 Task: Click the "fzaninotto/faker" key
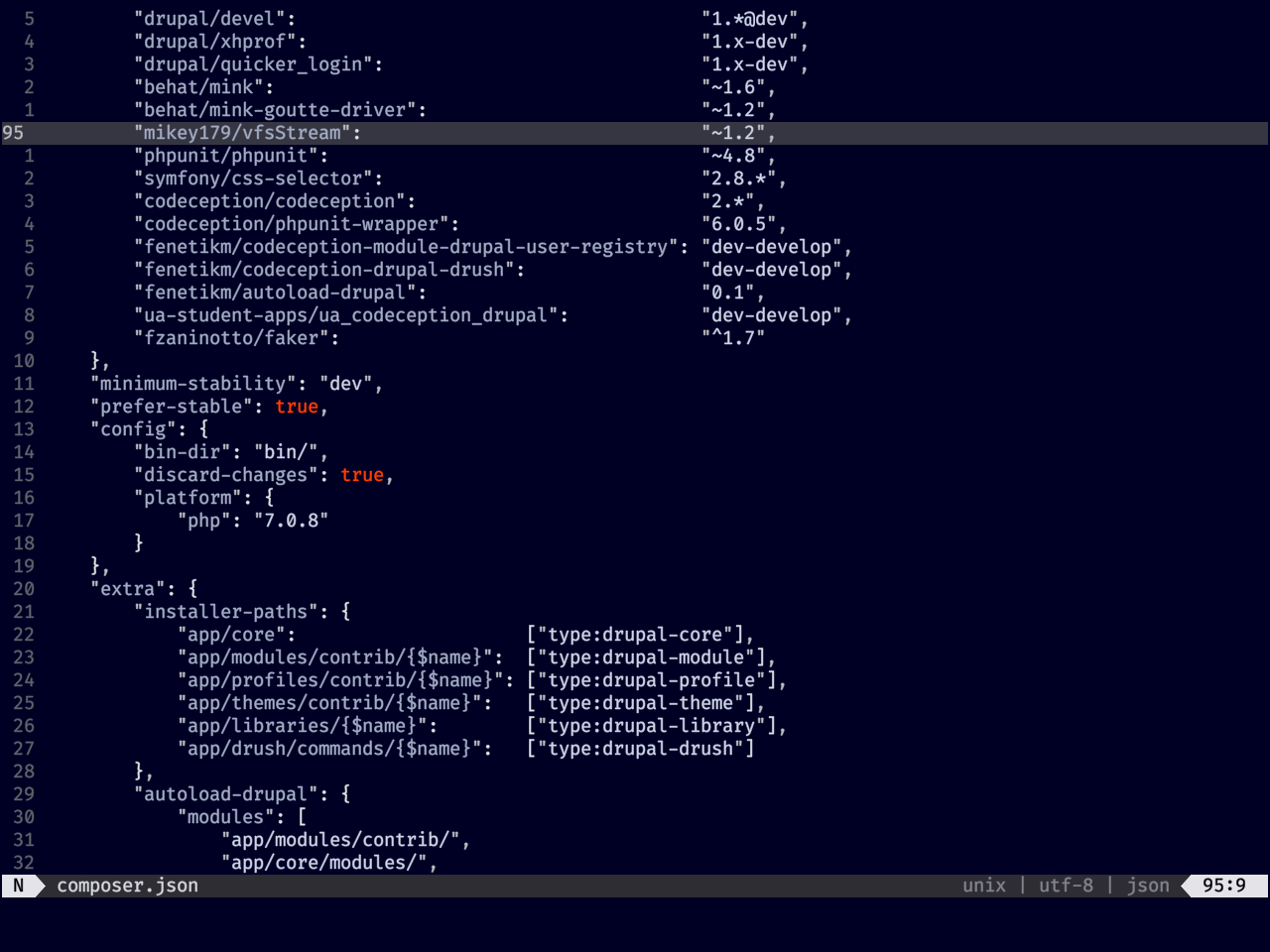pos(231,338)
